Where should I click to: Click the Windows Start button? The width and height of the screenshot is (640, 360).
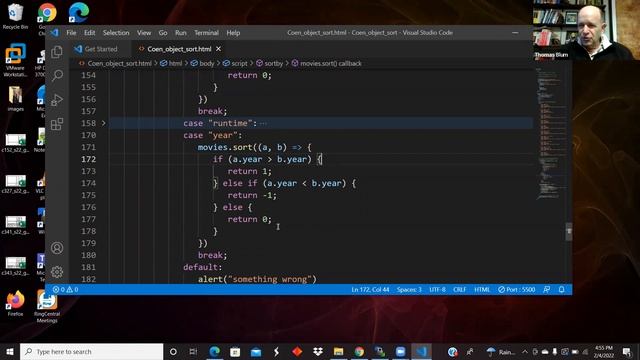pyautogui.click(x=9, y=351)
